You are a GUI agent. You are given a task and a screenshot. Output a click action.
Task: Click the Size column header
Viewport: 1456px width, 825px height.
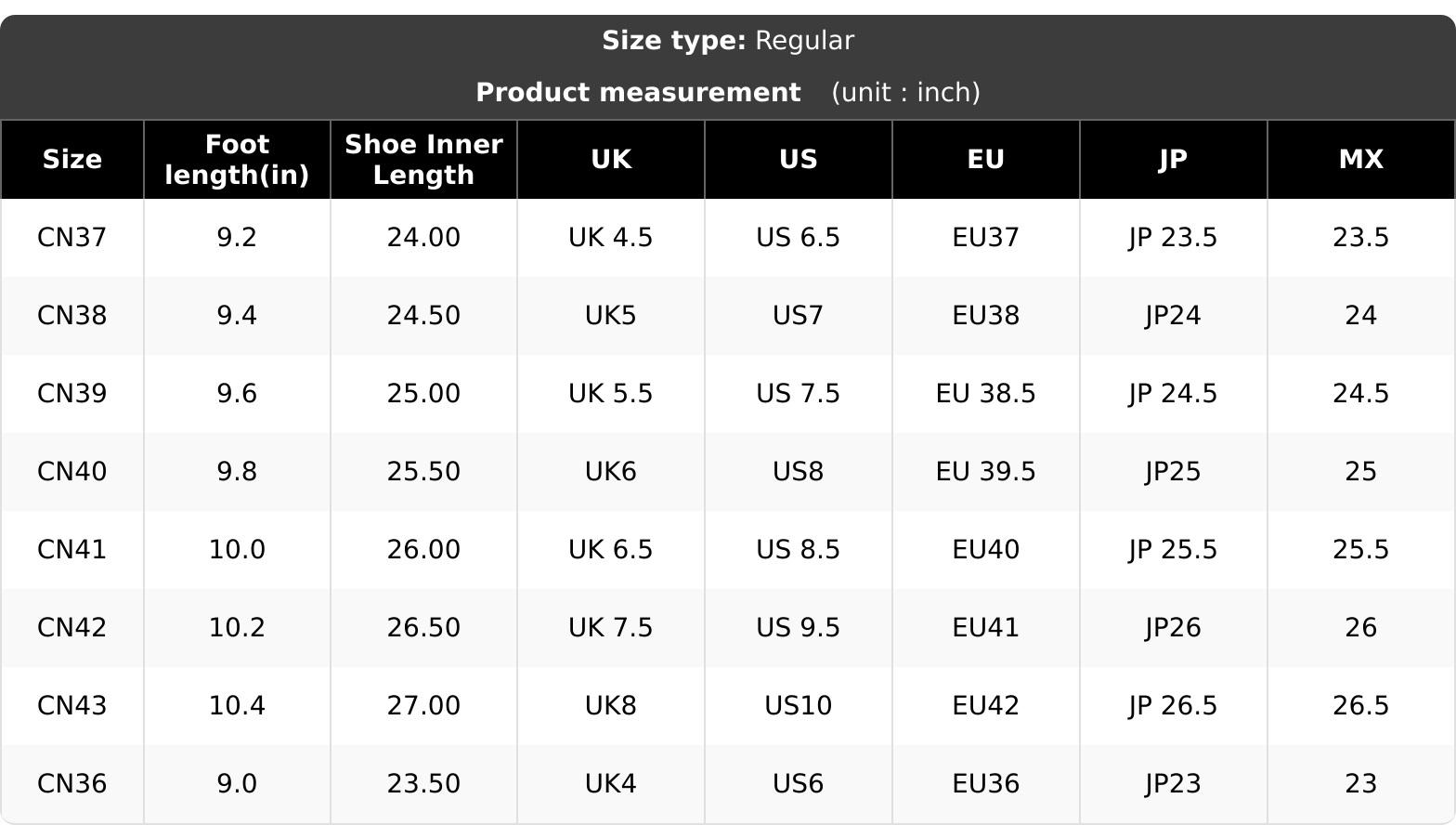[x=71, y=160]
